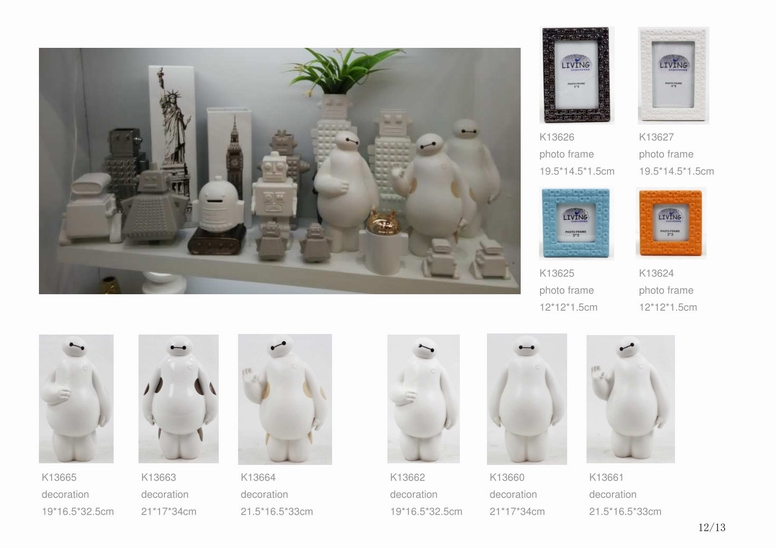Click the large shelf display photo
The width and height of the screenshot is (776, 548).
point(280,171)
